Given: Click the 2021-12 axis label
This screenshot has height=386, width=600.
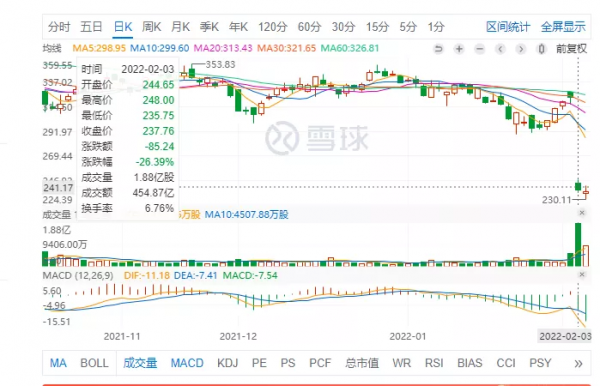Looking at the screenshot, I should point(238,337).
